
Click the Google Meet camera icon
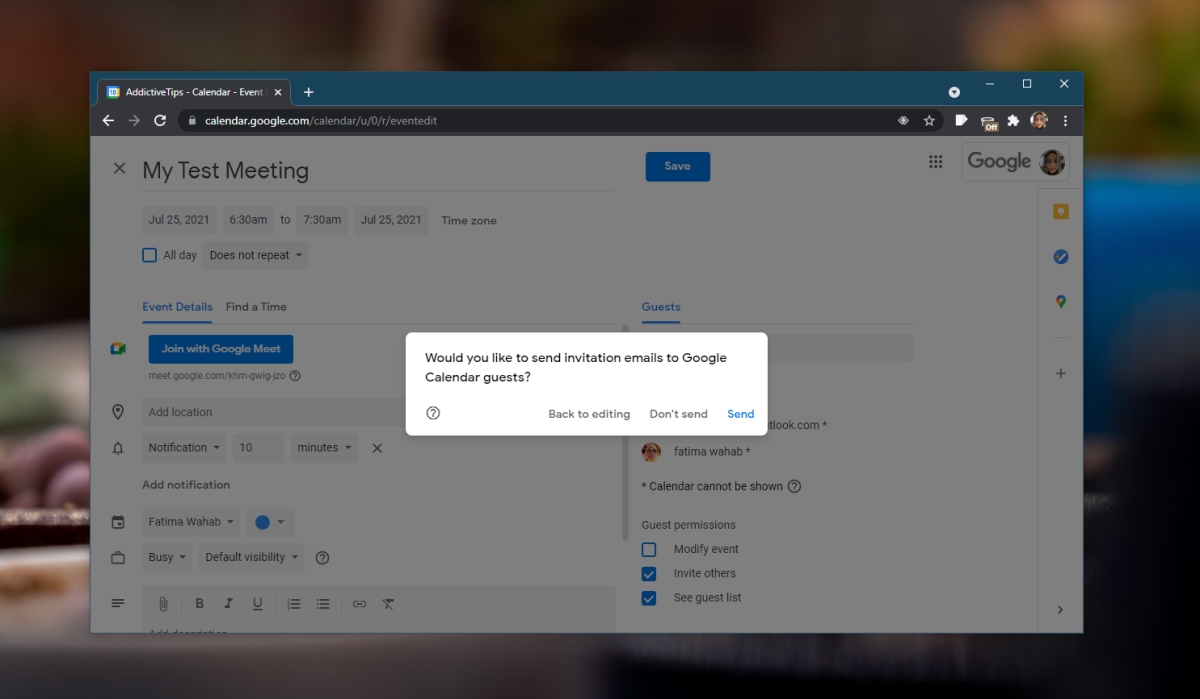tap(118, 349)
